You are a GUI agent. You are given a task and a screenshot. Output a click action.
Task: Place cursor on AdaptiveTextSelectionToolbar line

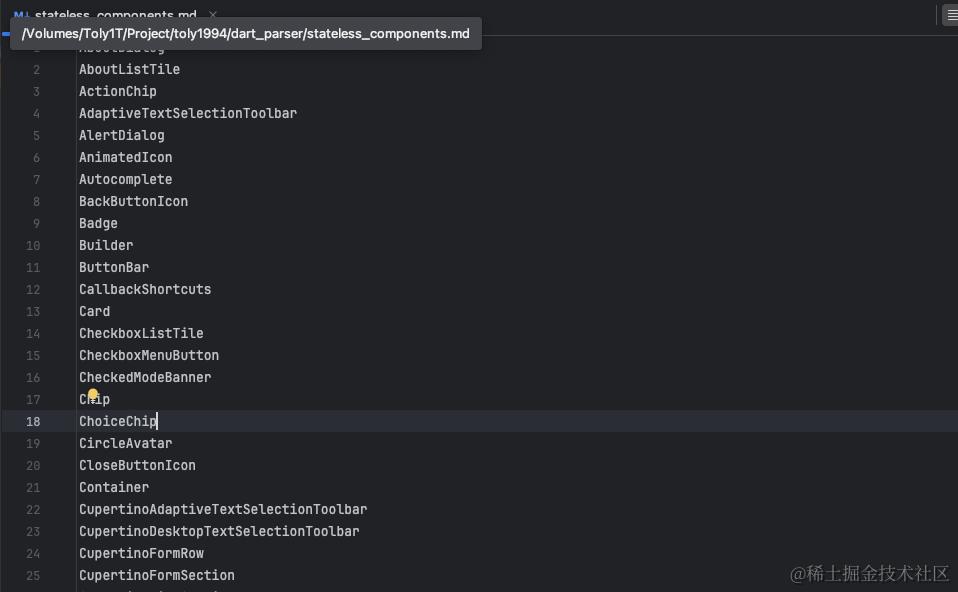tap(188, 114)
